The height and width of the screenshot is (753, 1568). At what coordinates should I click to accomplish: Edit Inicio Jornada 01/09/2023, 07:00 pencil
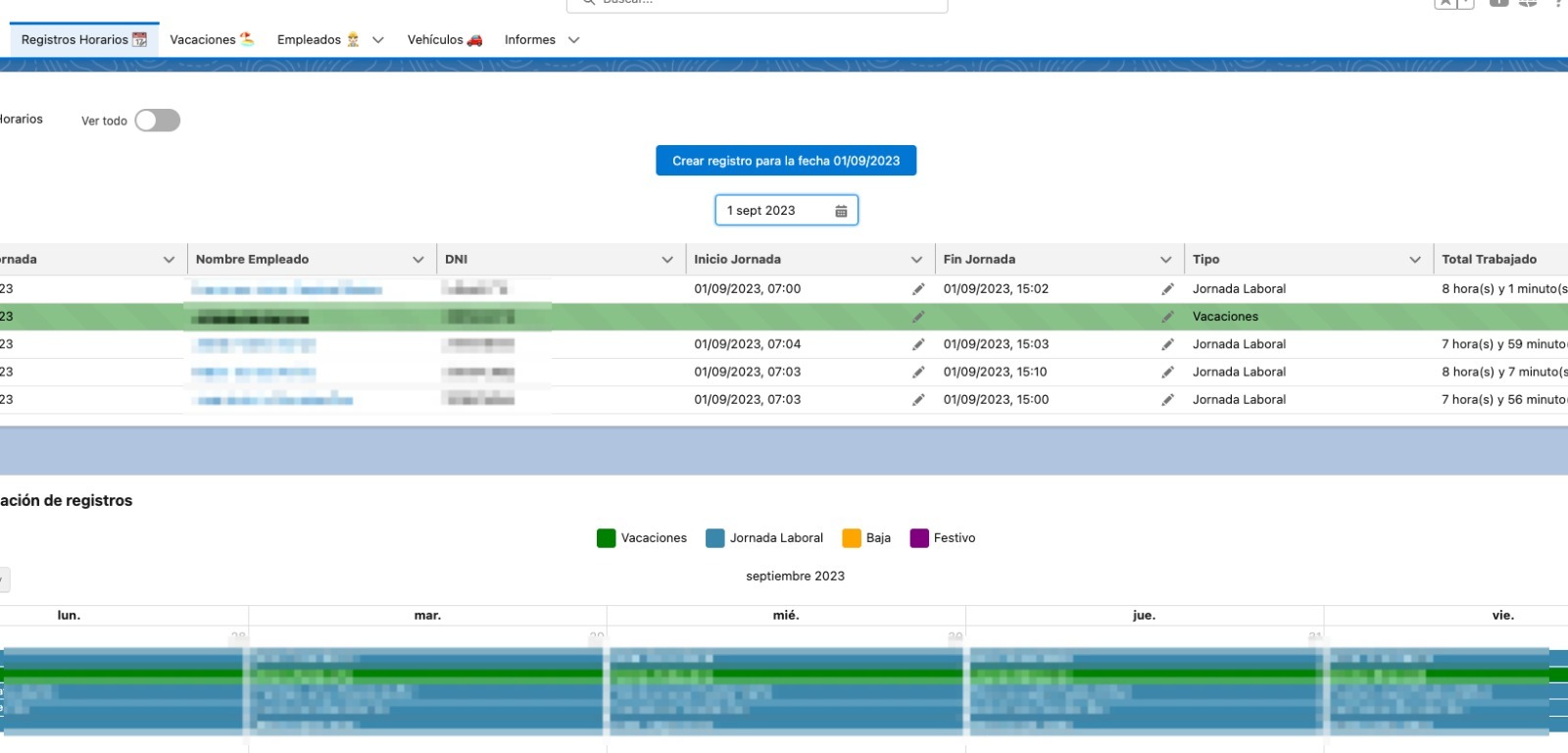tap(918, 289)
